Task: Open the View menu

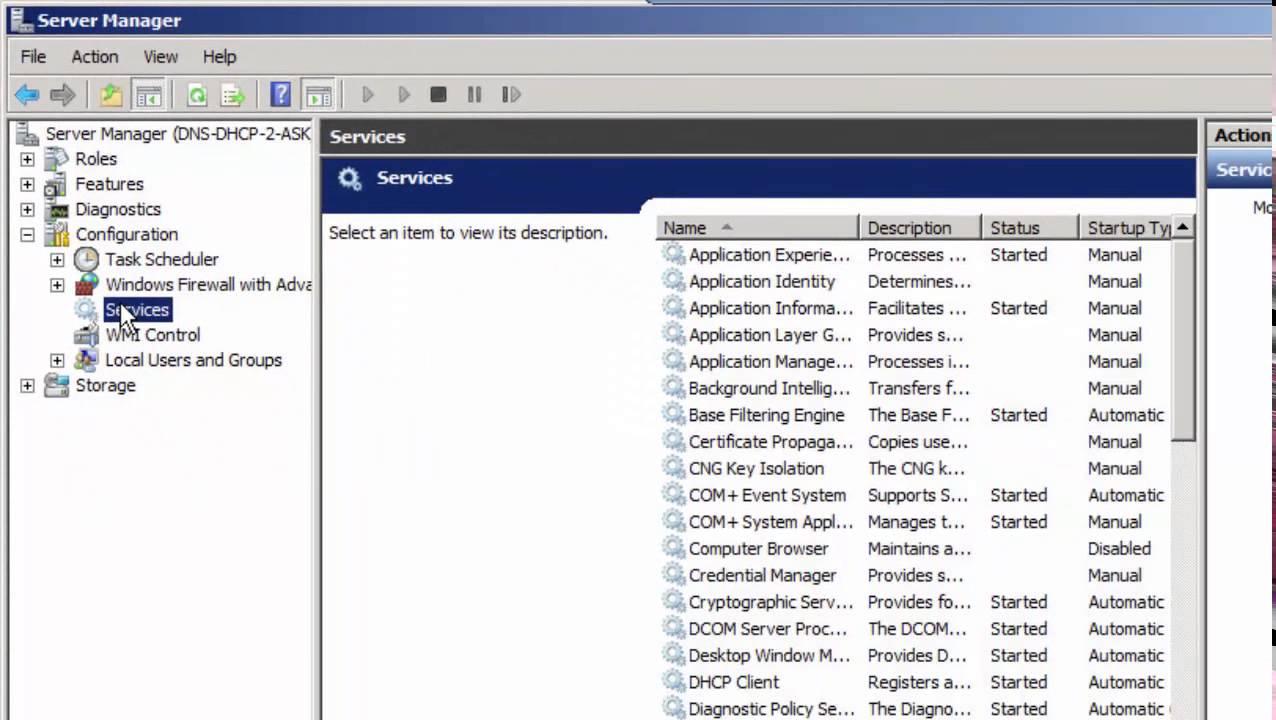Action: (x=160, y=57)
